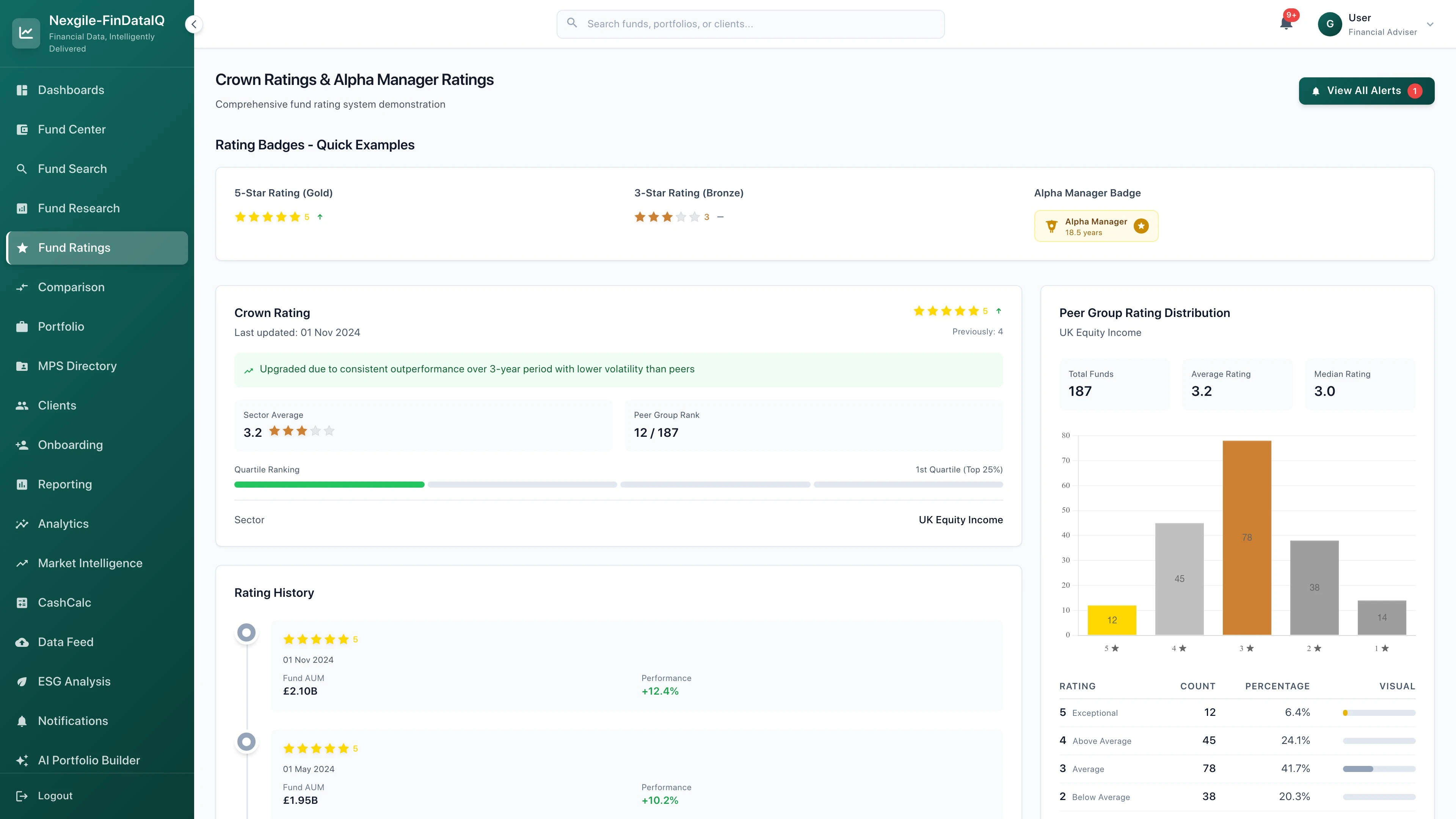Screen dimensions: 1456x819
Task: Click the Portfolio briefcase icon
Action: click(x=22, y=326)
